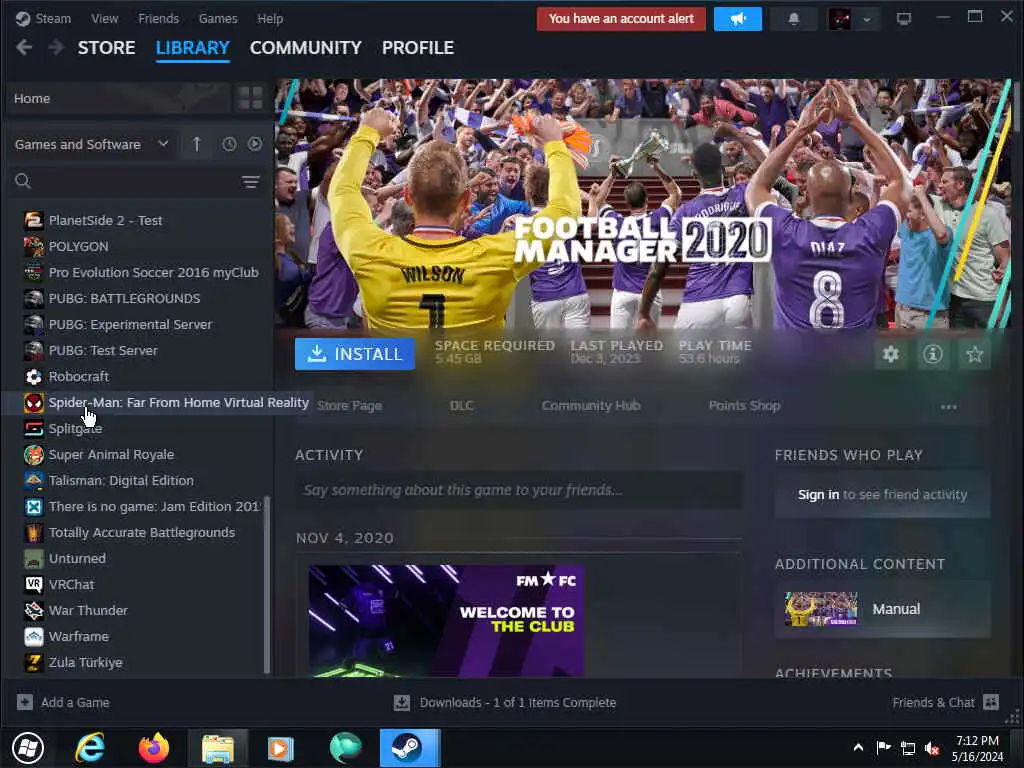Go to the STORE section
Viewport: 1024px width, 768px height.
[106, 48]
